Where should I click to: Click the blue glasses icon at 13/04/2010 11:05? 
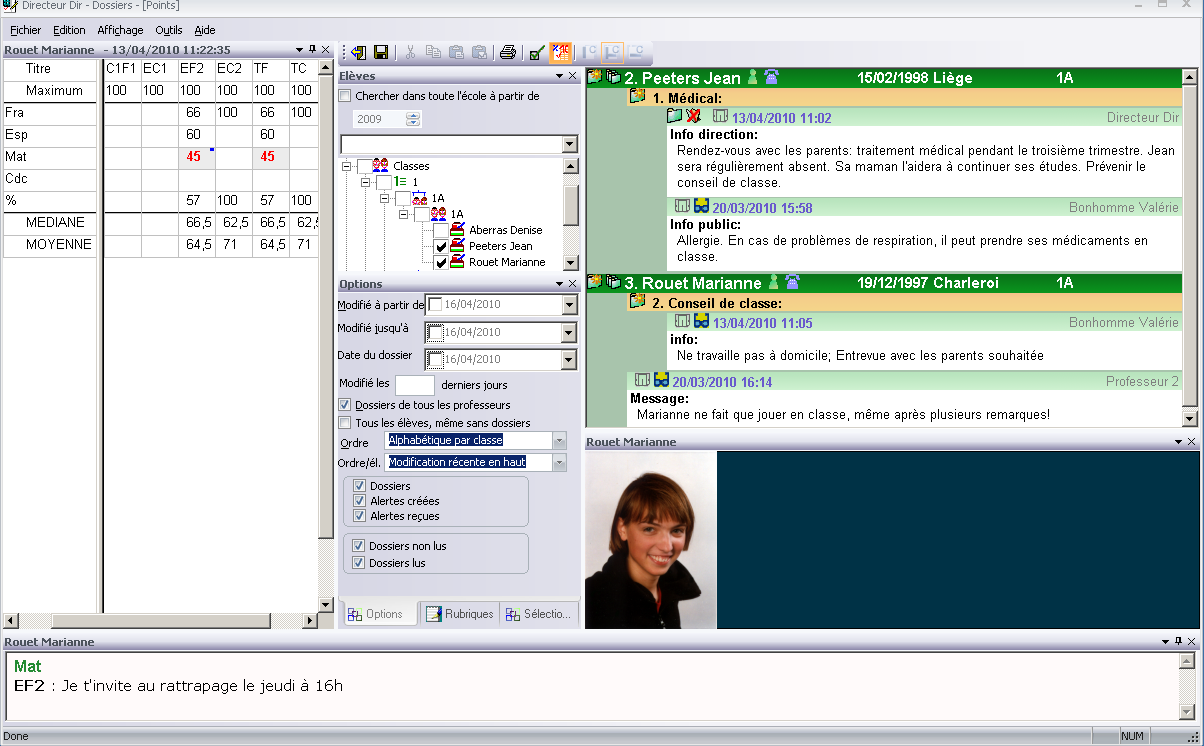702,322
